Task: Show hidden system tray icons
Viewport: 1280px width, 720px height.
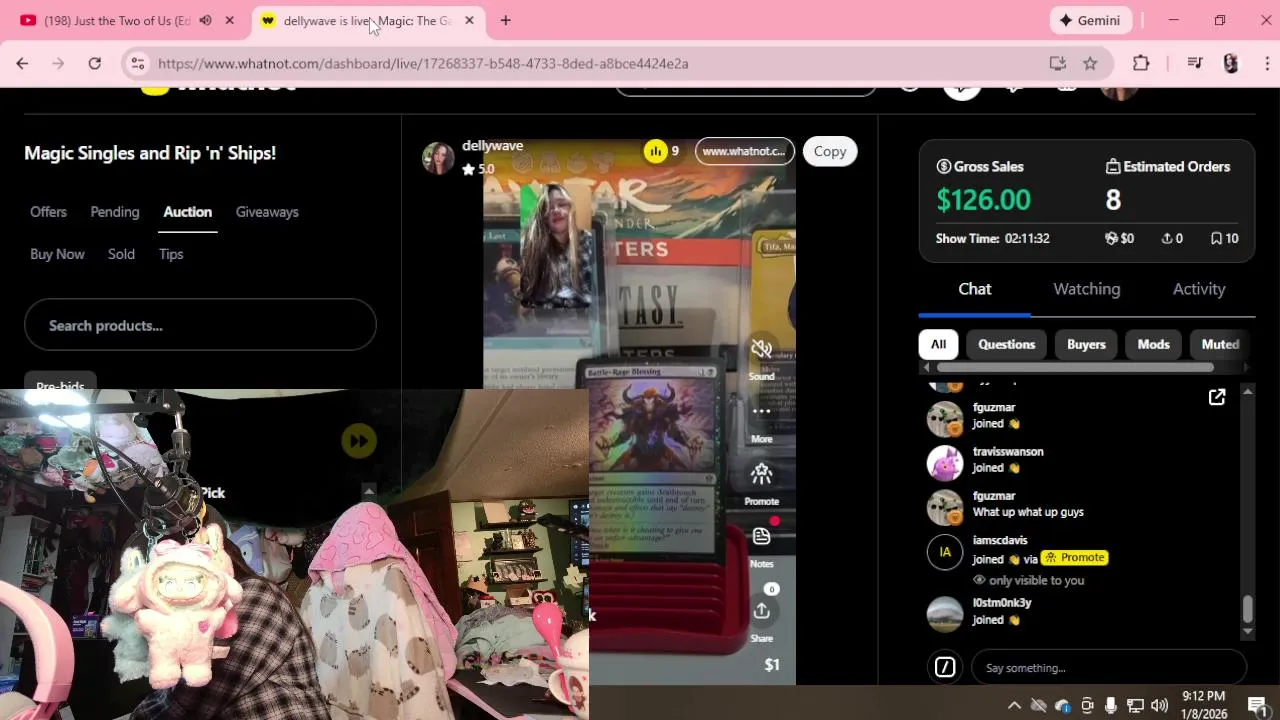Action: pos(1014,705)
